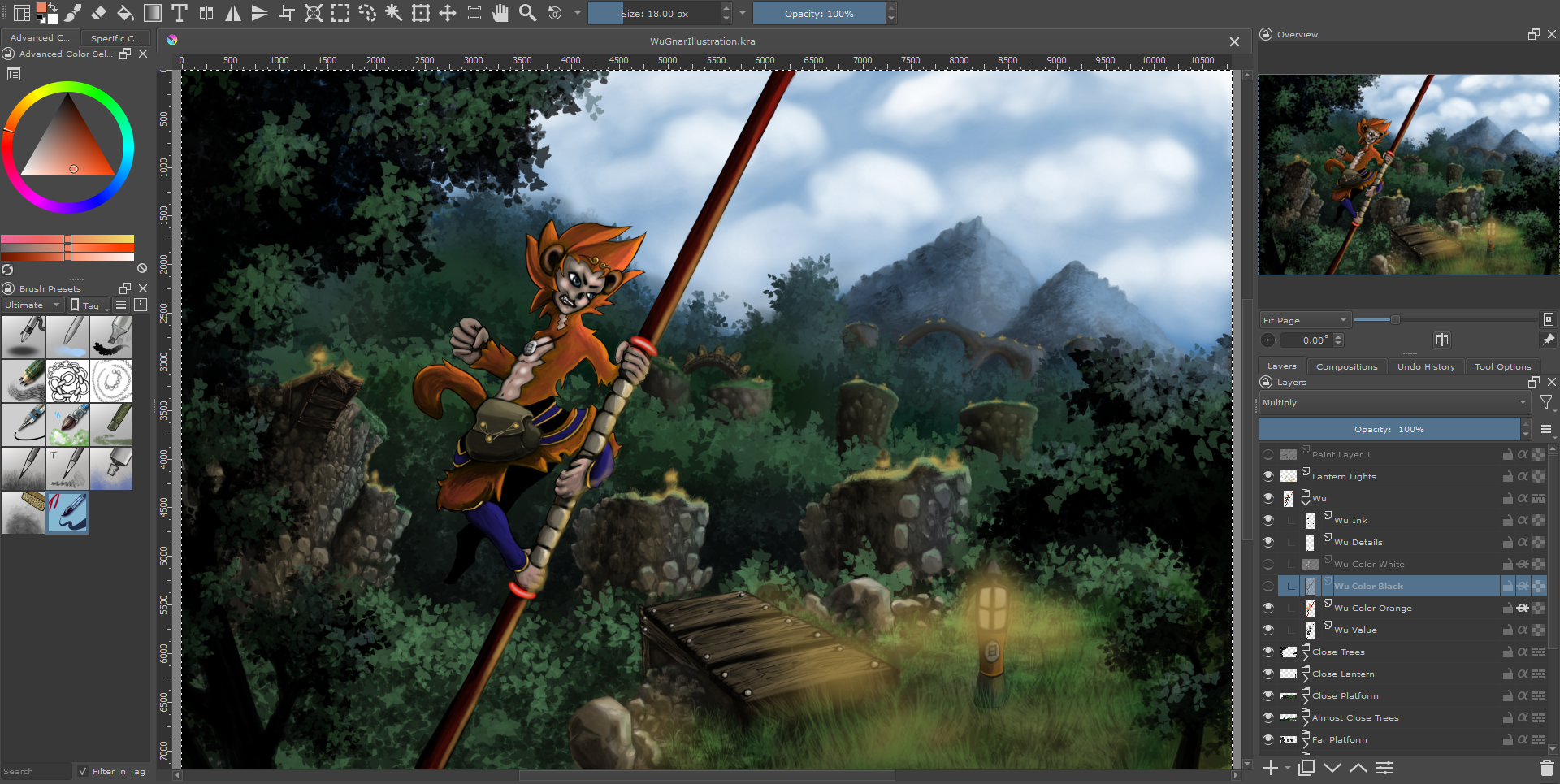Open the Fit Page zoom dropdown
The height and width of the screenshot is (784, 1560).
(1305, 320)
